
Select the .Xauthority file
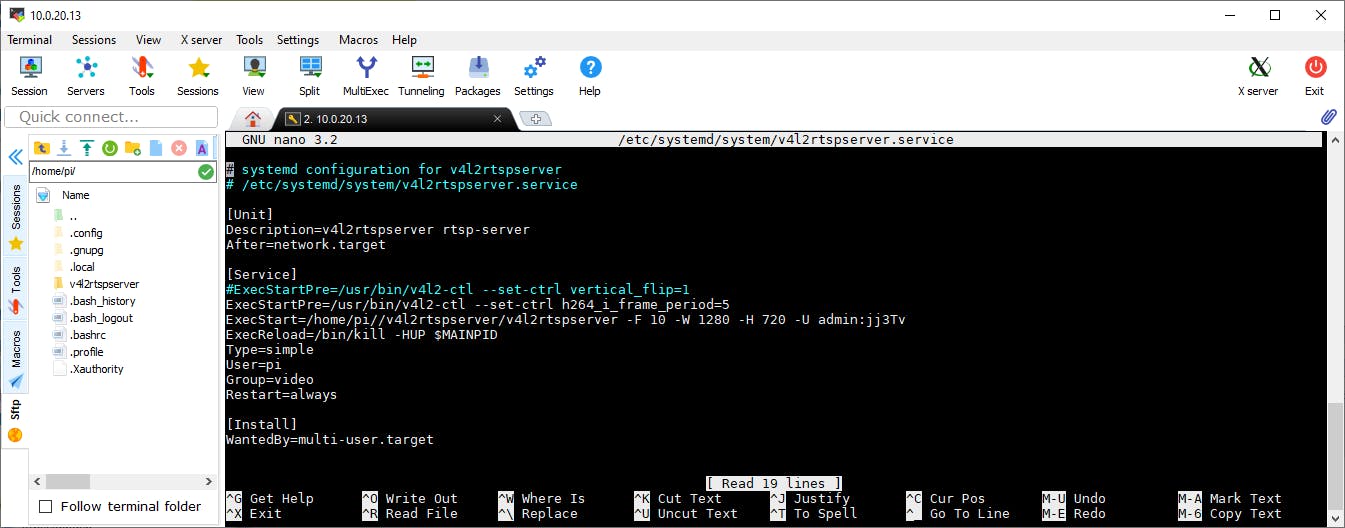pyautogui.click(x=97, y=369)
